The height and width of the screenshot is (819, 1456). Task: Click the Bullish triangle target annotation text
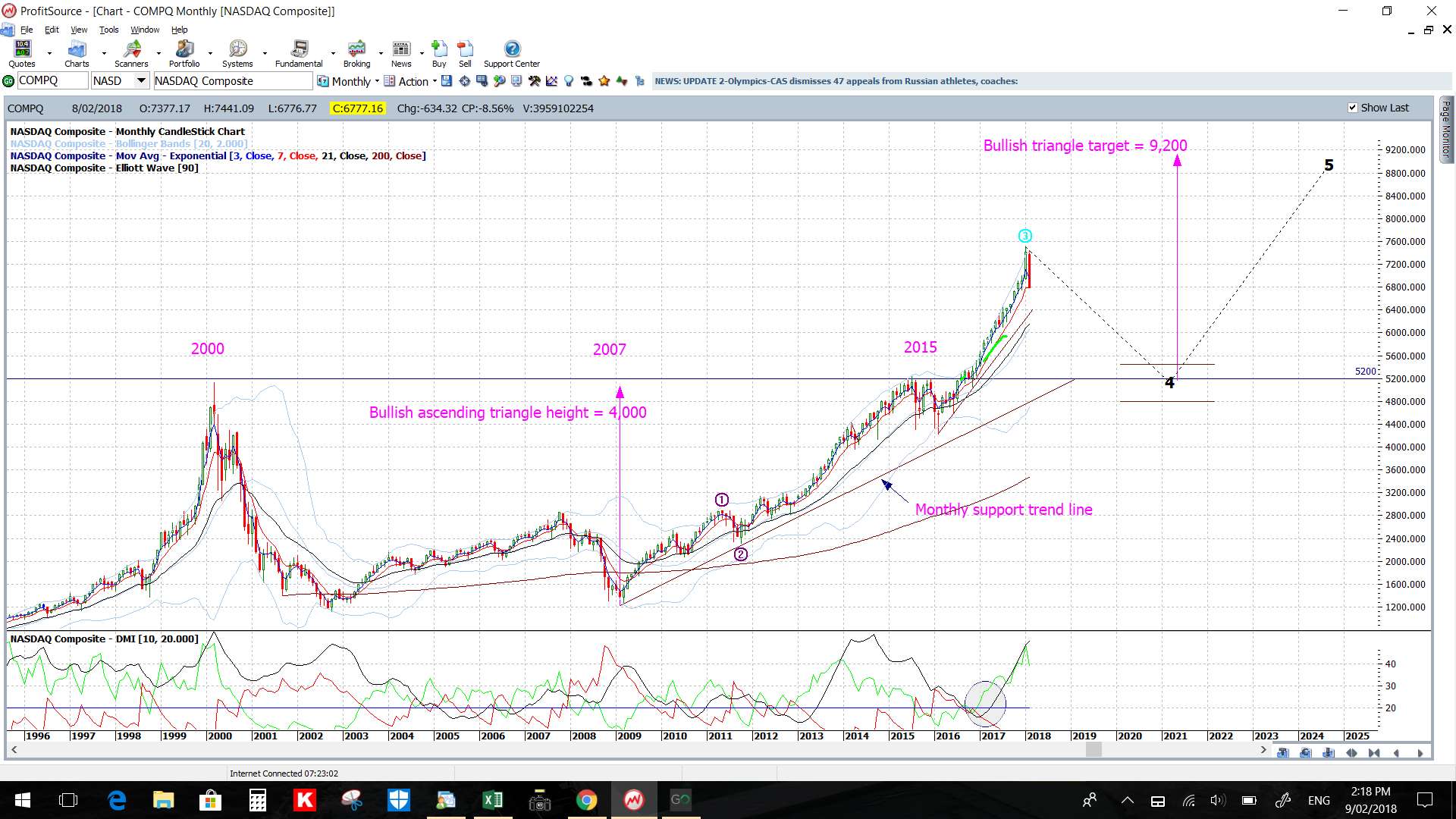(1085, 146)
